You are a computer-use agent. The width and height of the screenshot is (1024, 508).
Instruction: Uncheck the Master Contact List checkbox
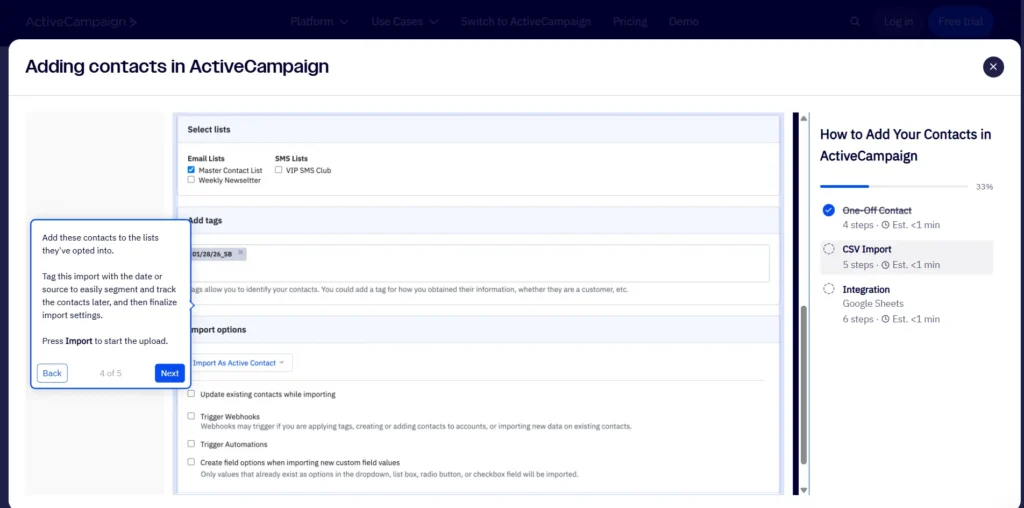coord(191,170)
